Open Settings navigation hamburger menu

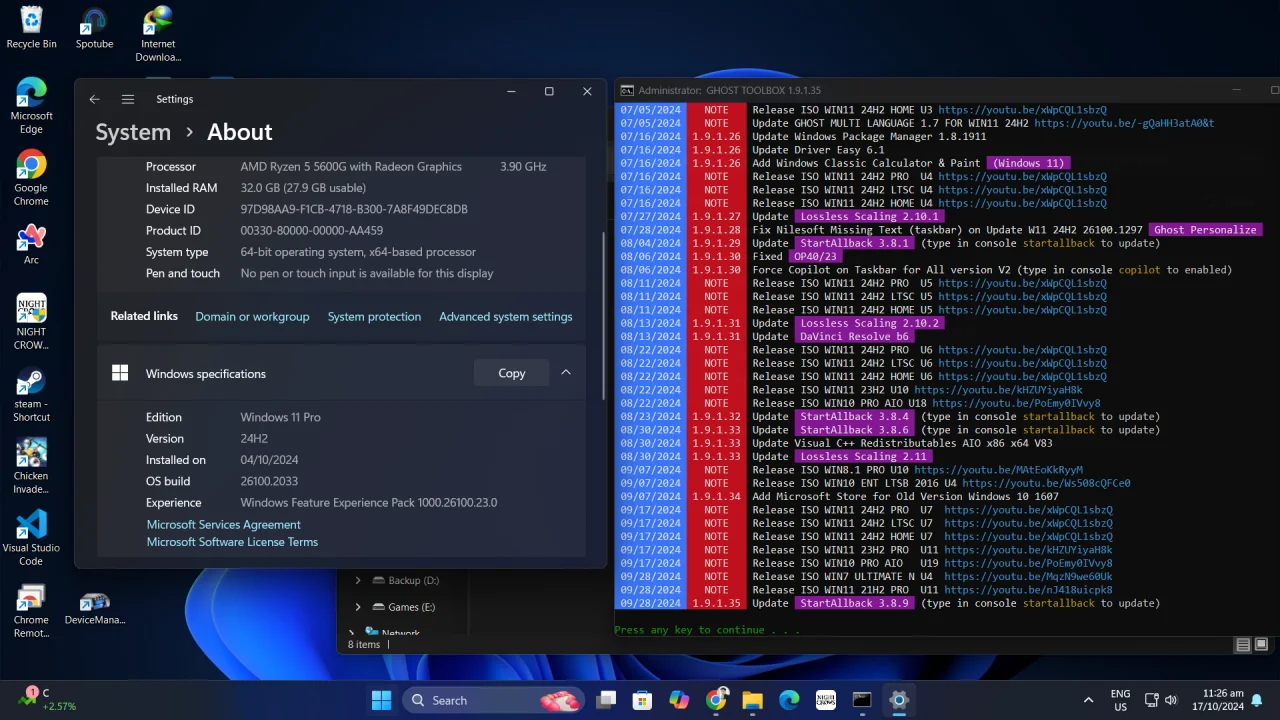click(128, 99)
